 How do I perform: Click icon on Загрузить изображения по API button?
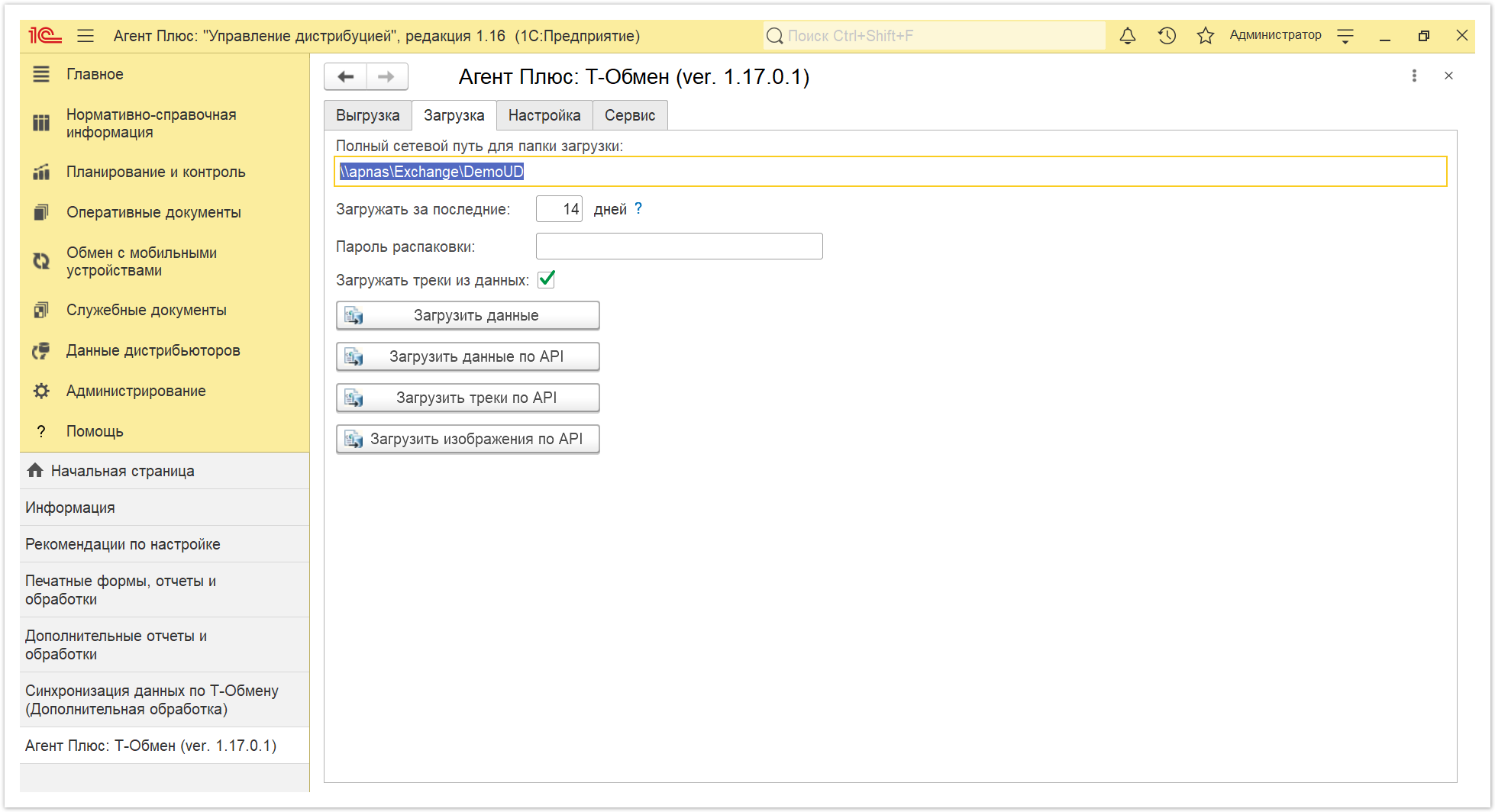pyautogui.click(x=354, y=439)
